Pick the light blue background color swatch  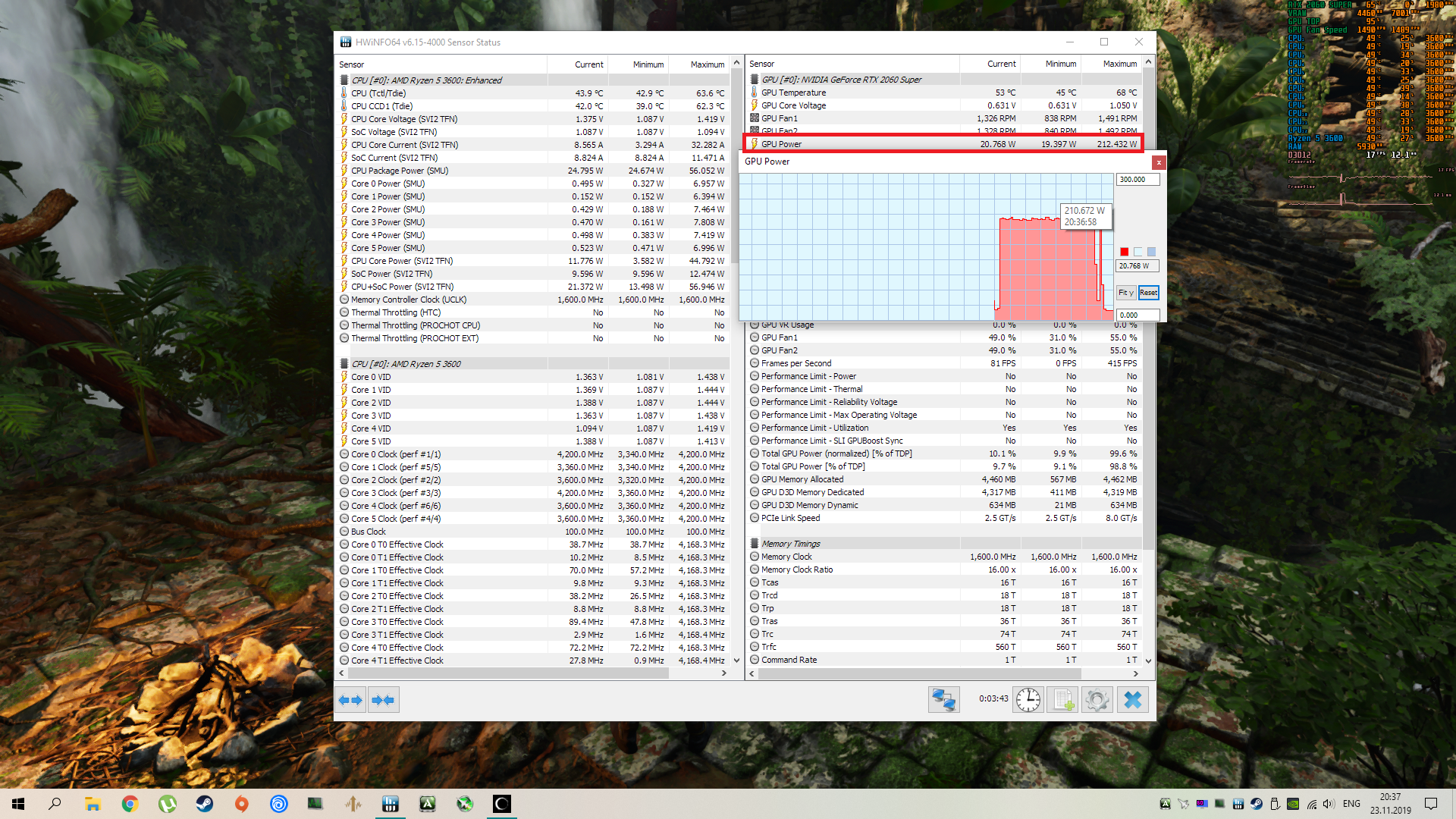1137,252
